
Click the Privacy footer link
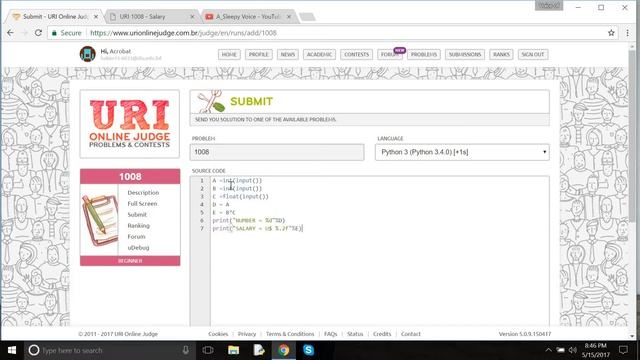(247, 334)
